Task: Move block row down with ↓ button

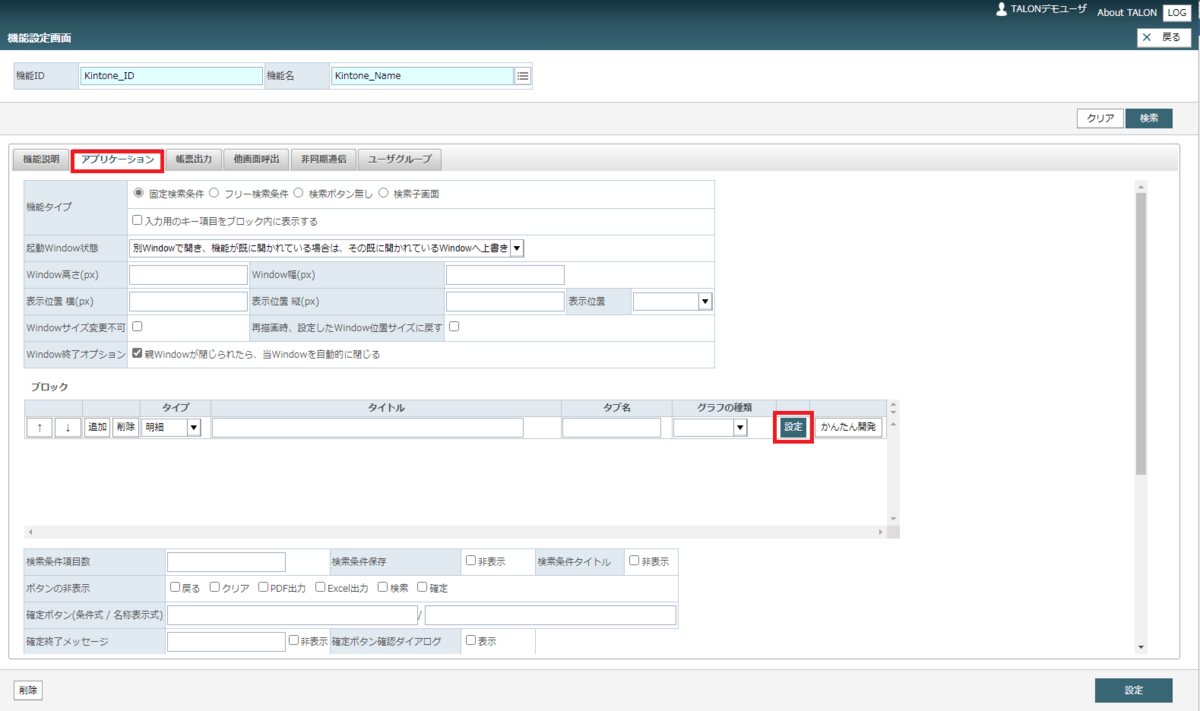Action: [68, 428]
